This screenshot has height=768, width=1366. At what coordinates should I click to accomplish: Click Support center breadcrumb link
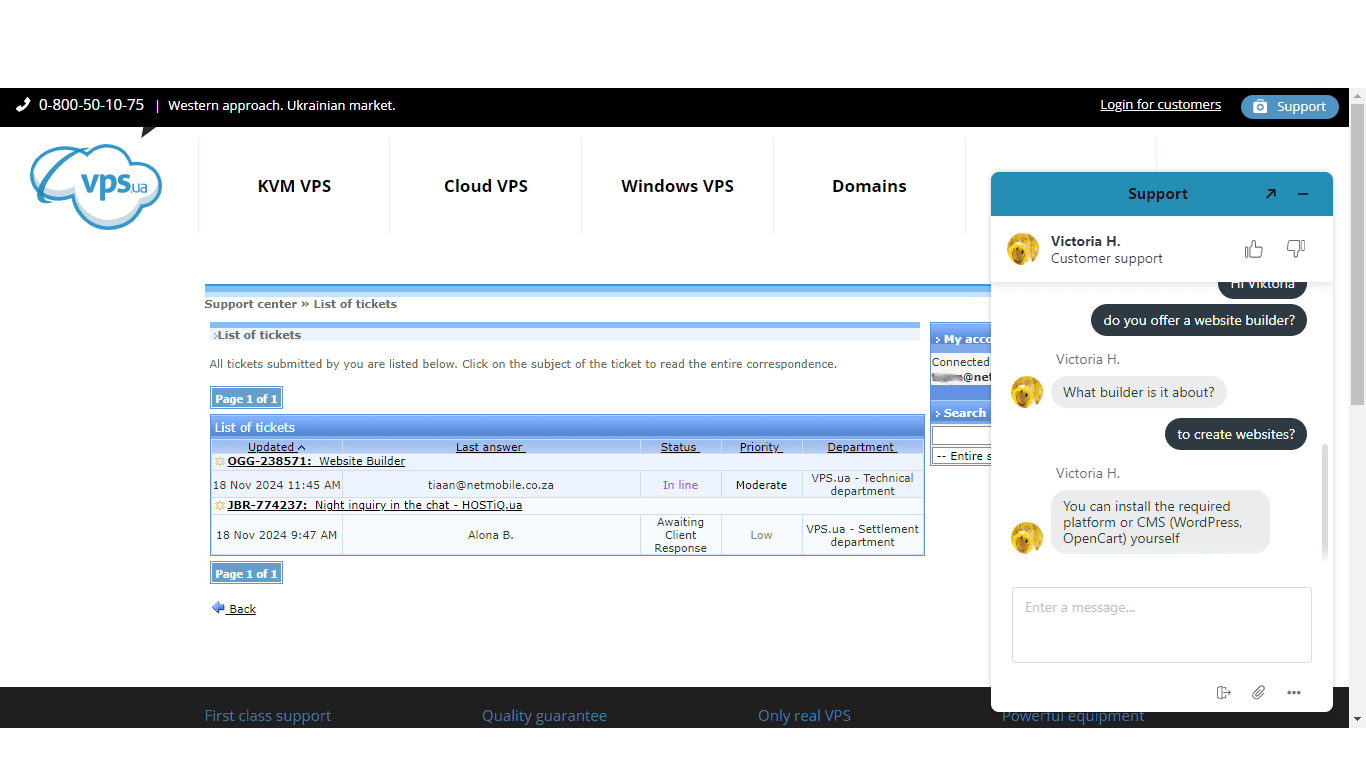(x=251, y=304)
